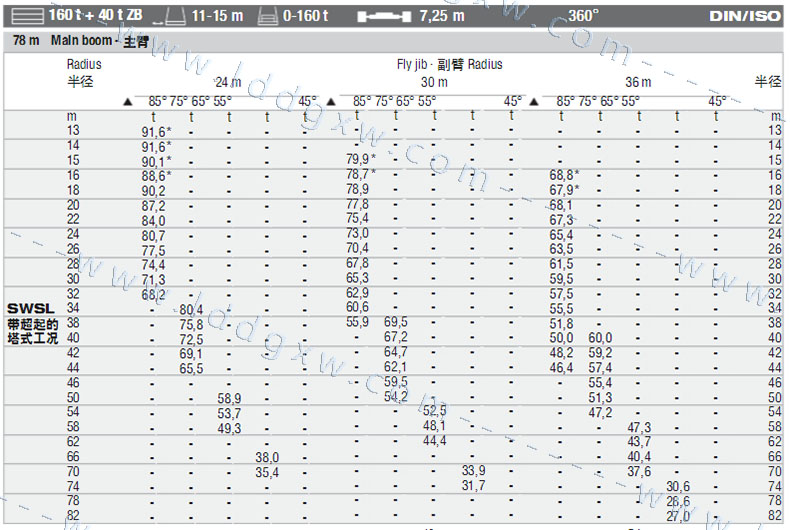Click the 58,9 value in the 50 m row
790x530 pixels.
coord(229,398)
